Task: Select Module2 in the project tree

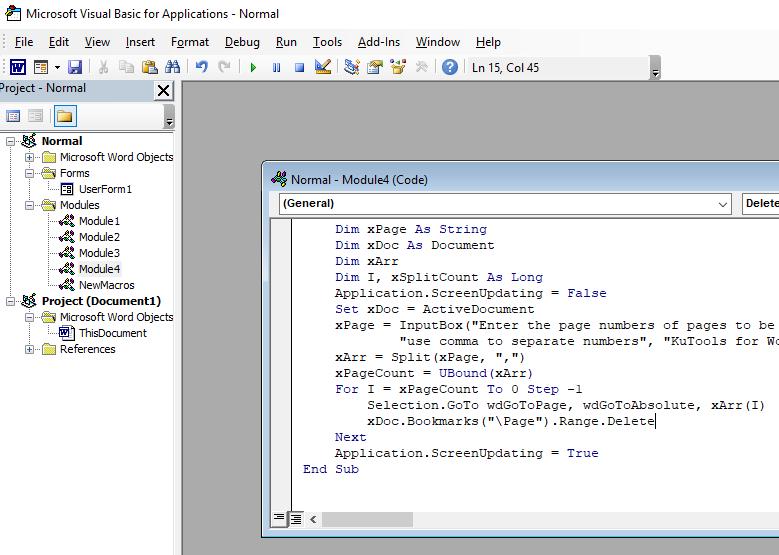Action: point(99,237)
